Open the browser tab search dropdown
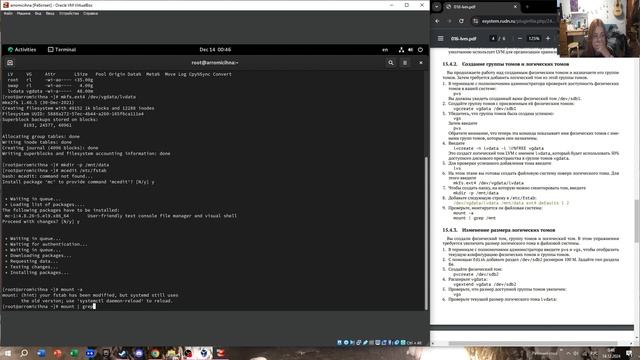640x360 pixels. (437, 7)
